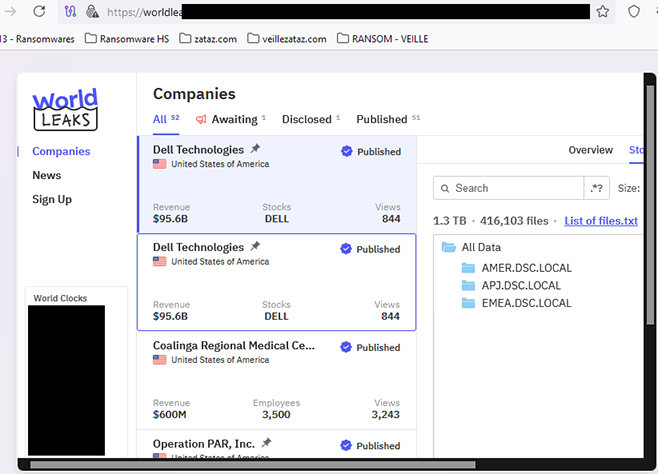Click the Companies page heading

tap(194, 94)
